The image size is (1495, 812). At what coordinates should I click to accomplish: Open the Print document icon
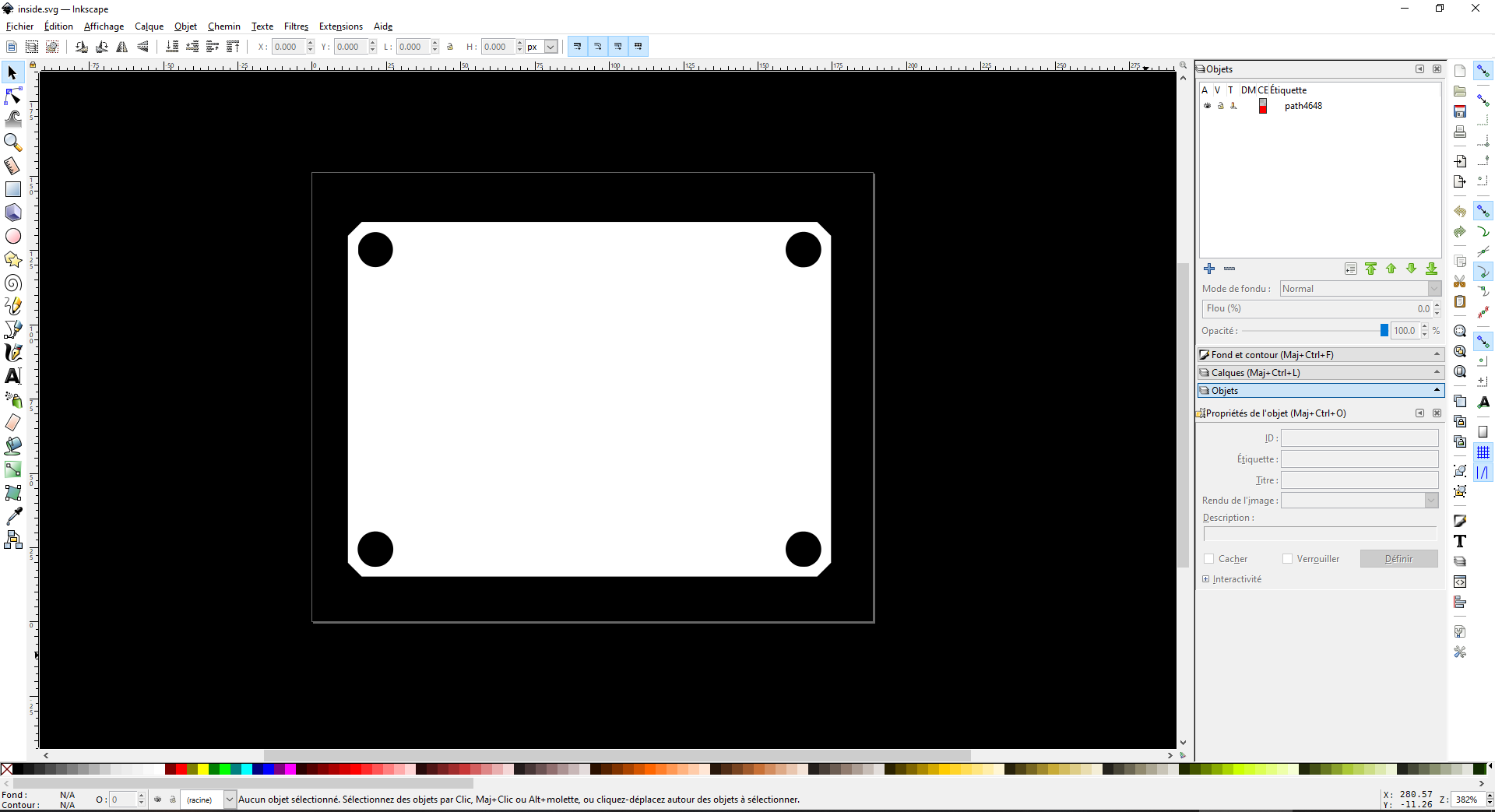point(1460,132)
